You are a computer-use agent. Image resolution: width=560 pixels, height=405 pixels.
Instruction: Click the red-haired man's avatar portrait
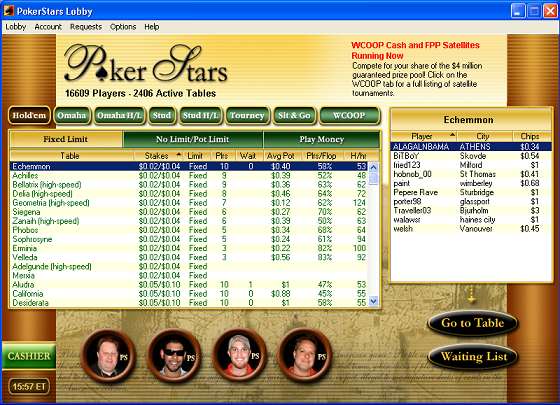pyautogui.click(x=109, y=356)
